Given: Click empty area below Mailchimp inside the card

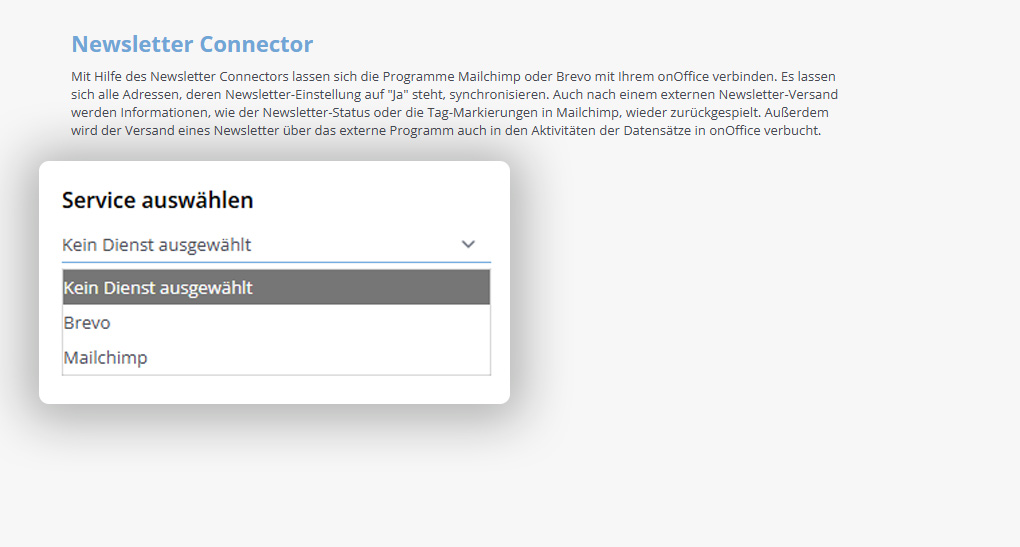Looking at the screenshot, I should point(275,389).
